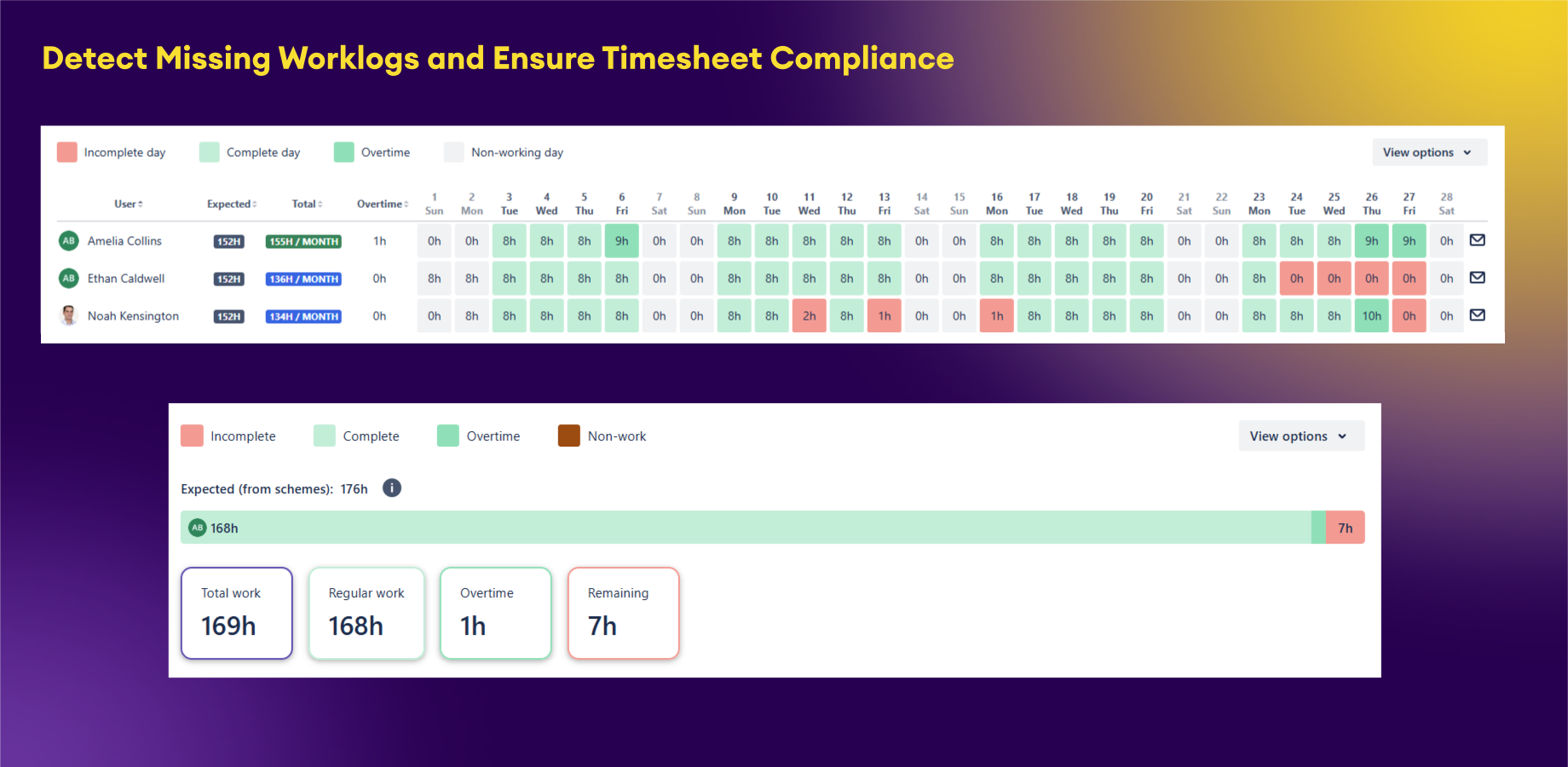Screen dimensions: 1568x767
Task: Toggle the Complete day legend filter
Action: point(209,152)
